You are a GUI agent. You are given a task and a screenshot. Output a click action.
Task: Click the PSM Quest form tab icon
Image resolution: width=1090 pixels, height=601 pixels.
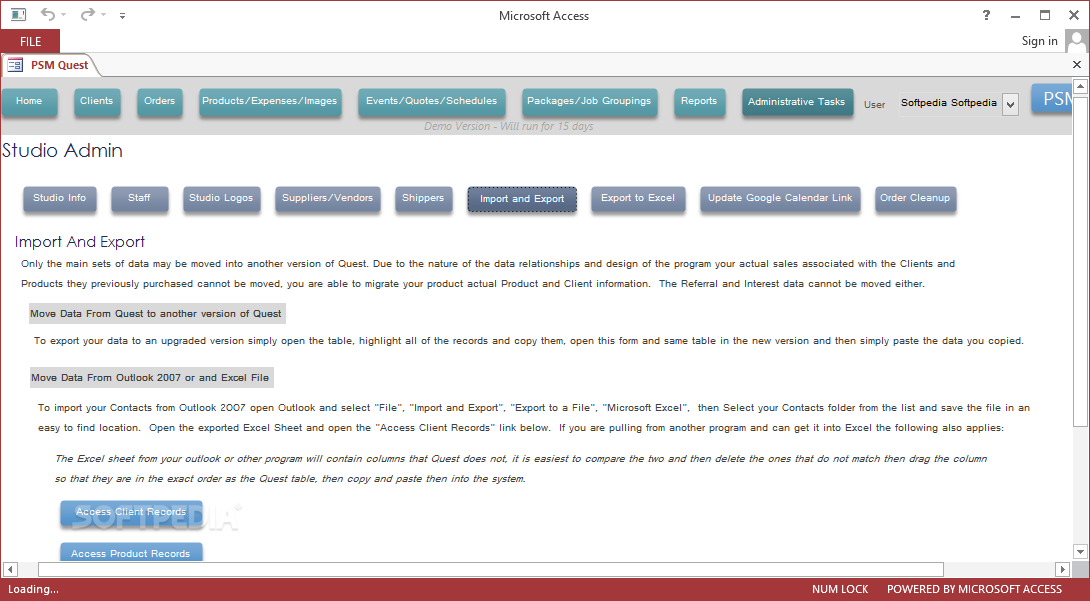(x=15, y=65)
